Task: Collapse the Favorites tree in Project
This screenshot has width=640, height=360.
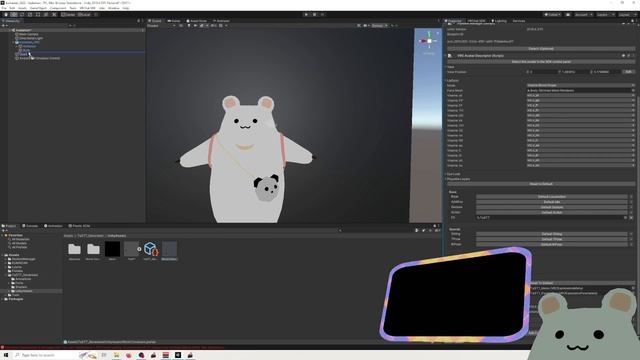Action: 3,236
